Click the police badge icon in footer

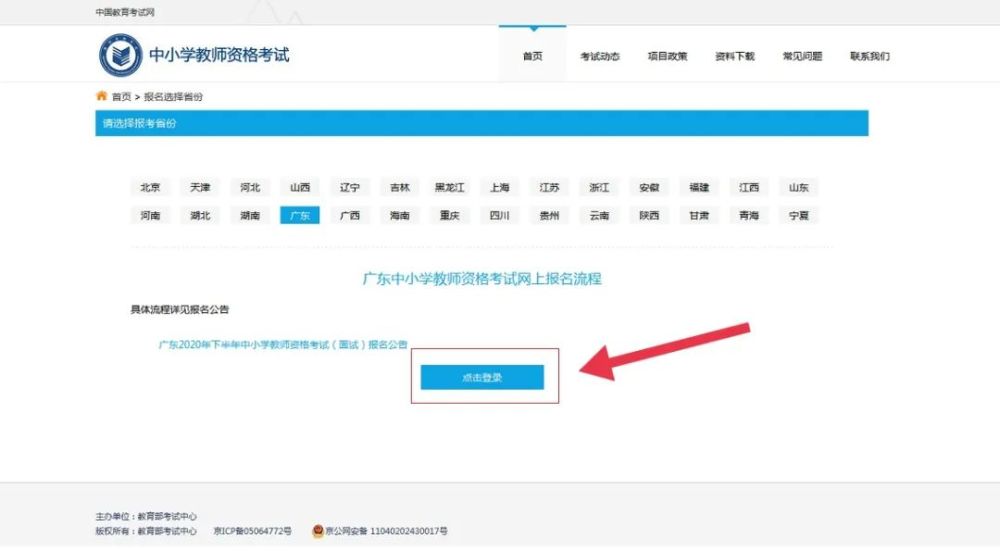click(x=319, y=531)
